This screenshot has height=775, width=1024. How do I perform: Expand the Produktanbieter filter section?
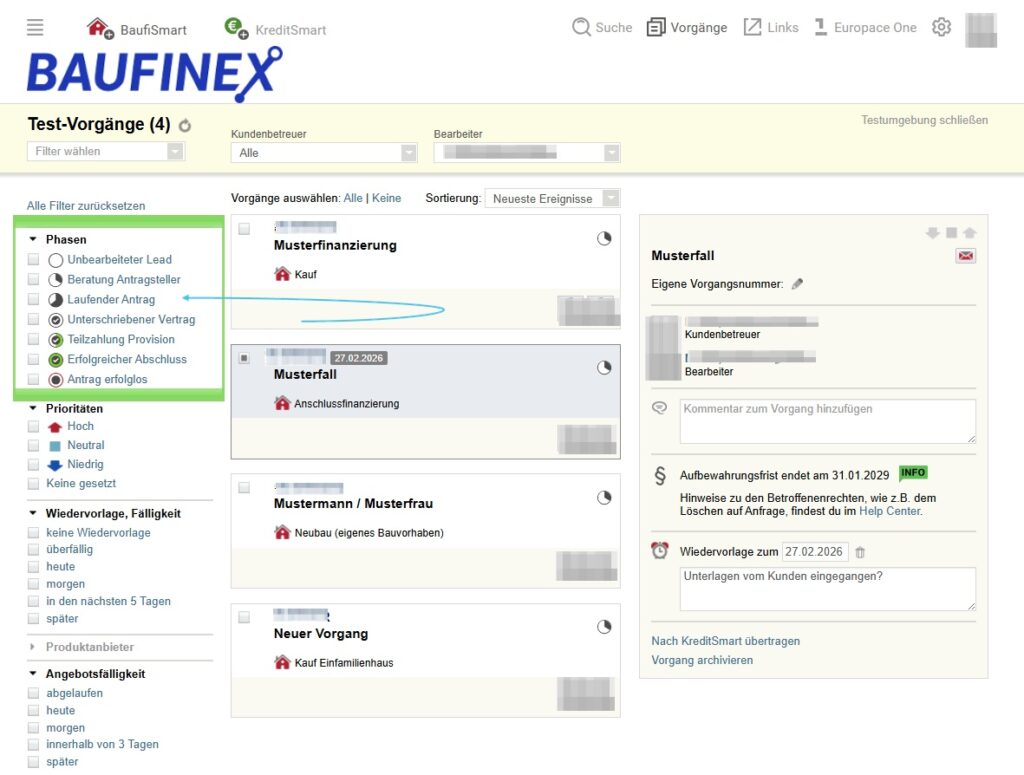89,647
